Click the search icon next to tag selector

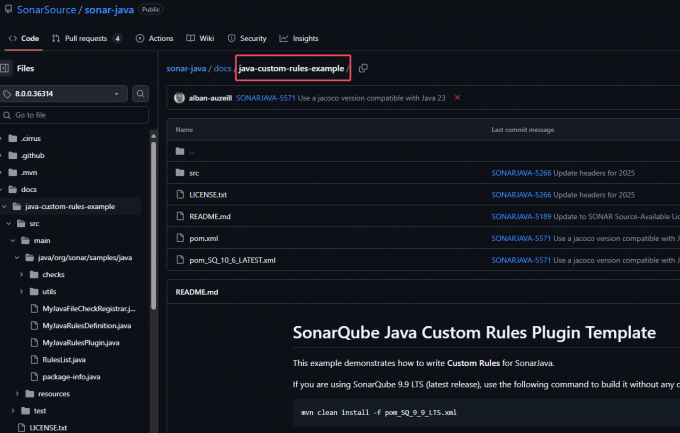click(141, 94)
